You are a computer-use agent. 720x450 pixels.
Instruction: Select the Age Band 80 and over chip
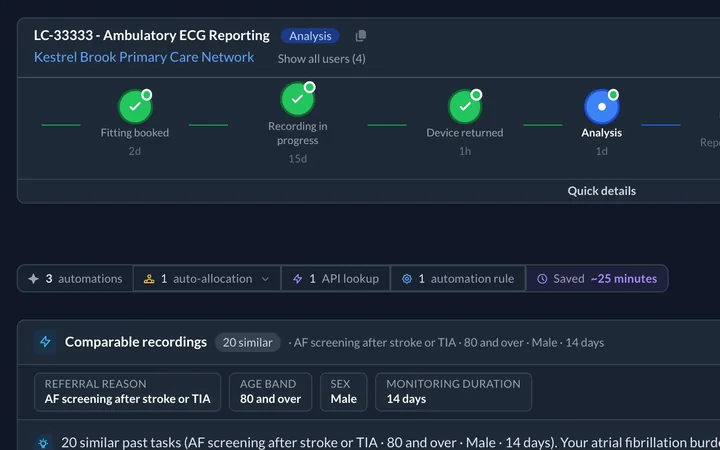click(x=270, y=392)
